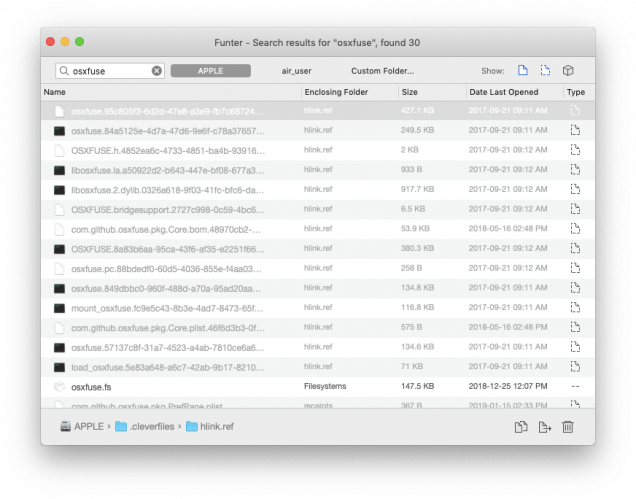Click executable icon of libosxfuse.la
The width and height of the screenshot is (636, 499).
point(60,170)
